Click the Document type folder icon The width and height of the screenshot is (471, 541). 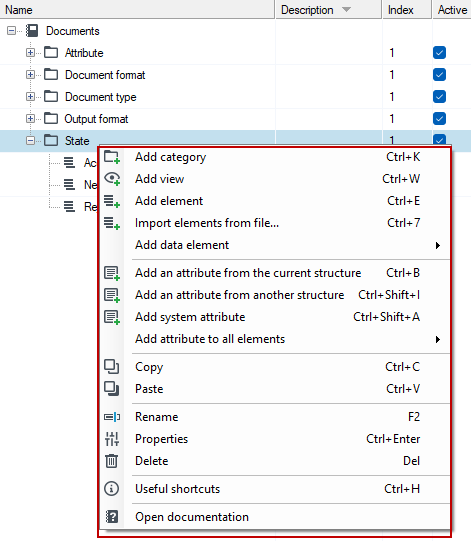tap(51, 97)
